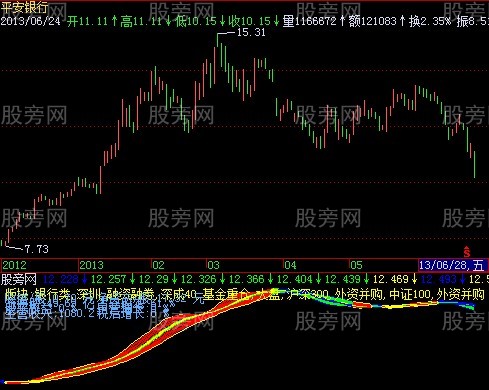Screen dimensions: 489x390
Task: Click the opening price 开11.11
Action: 88,22
